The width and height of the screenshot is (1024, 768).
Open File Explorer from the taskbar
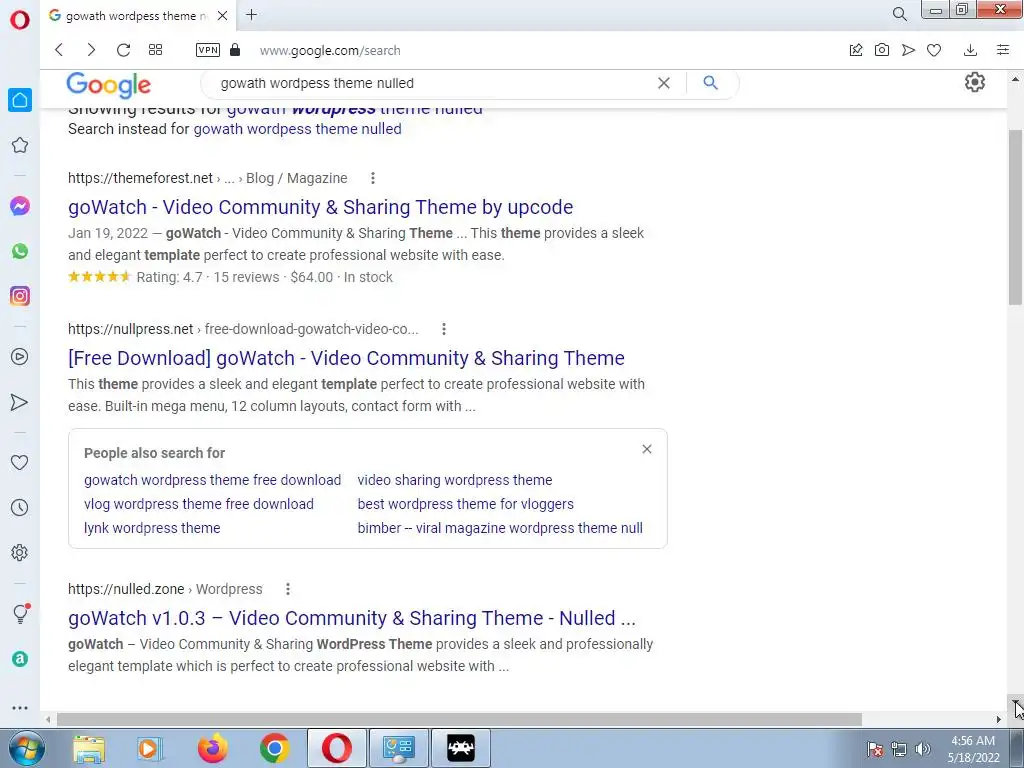[89, 748]
